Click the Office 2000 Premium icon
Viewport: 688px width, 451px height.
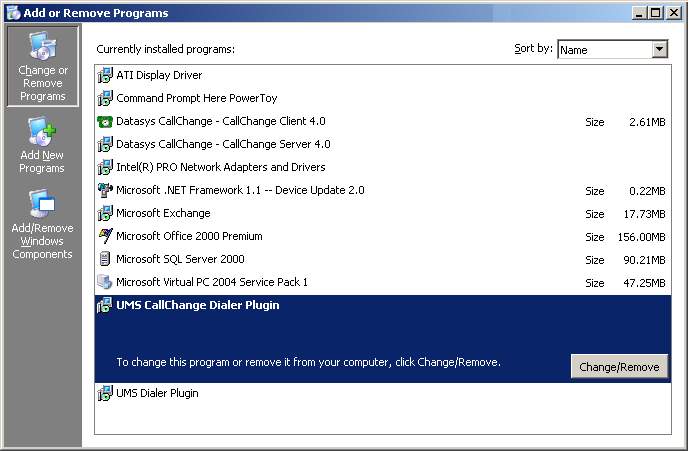(105, 236)
